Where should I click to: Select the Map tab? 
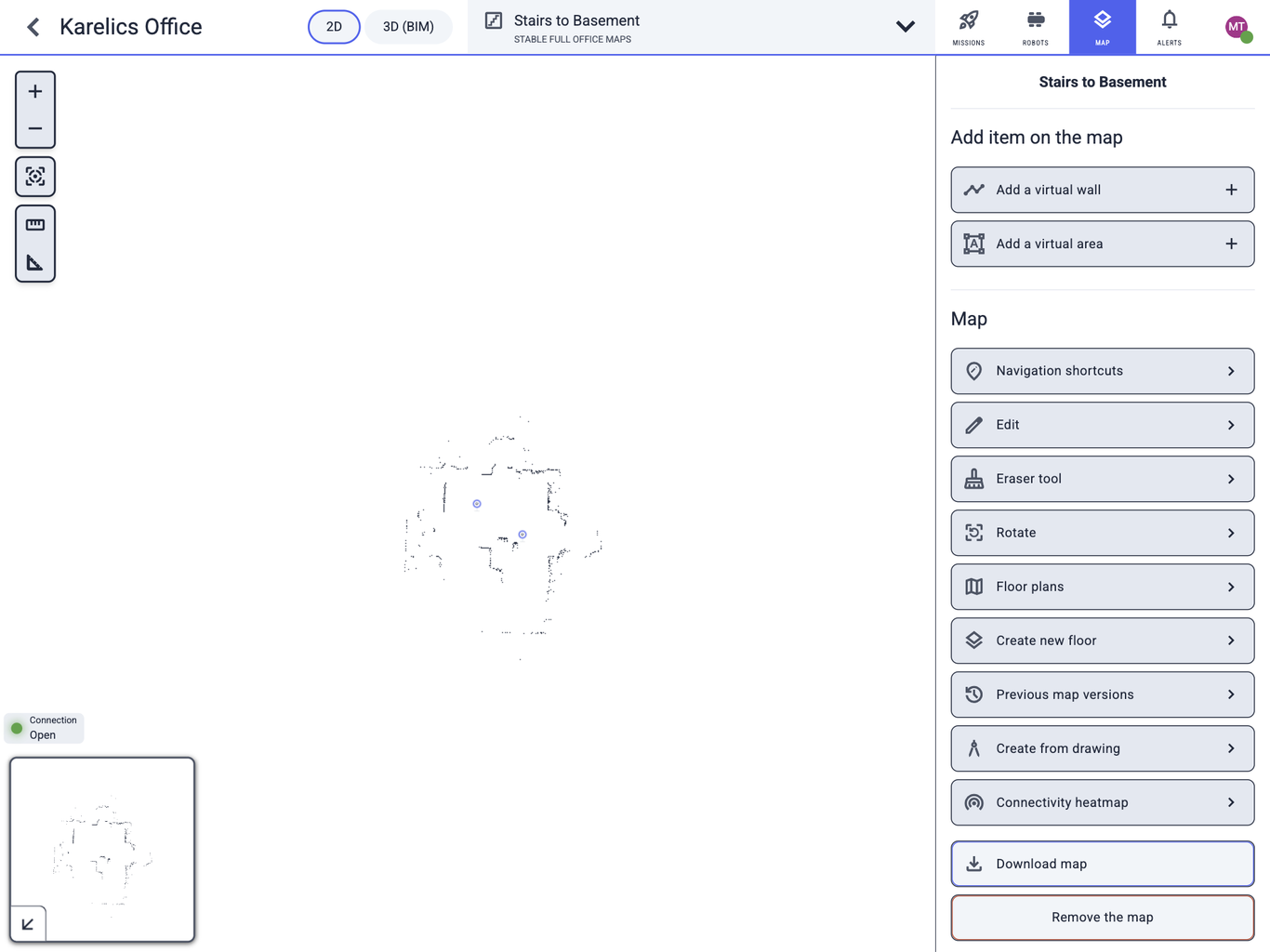click(x=1103, y=27)
